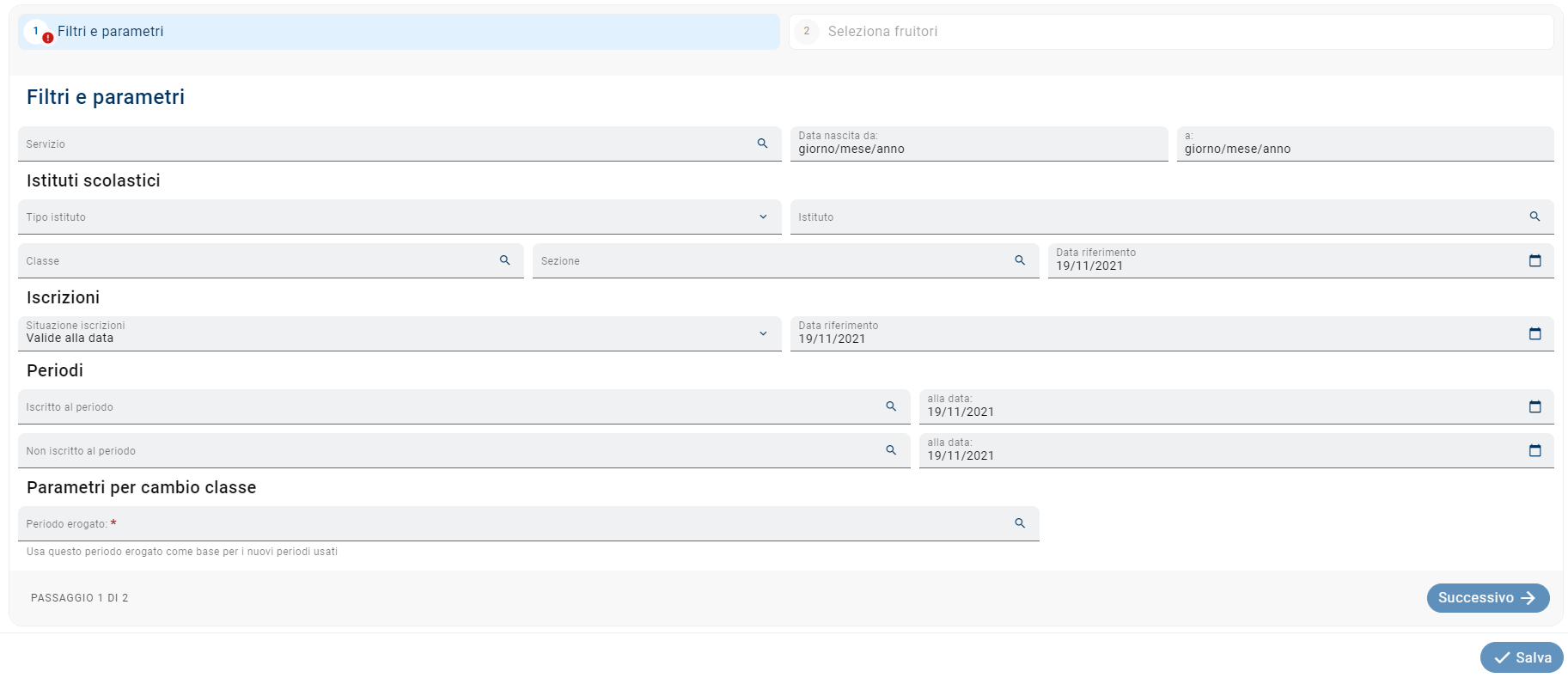Click the Successivo button
This screenshot has height=678, width=1568.
1488,598
